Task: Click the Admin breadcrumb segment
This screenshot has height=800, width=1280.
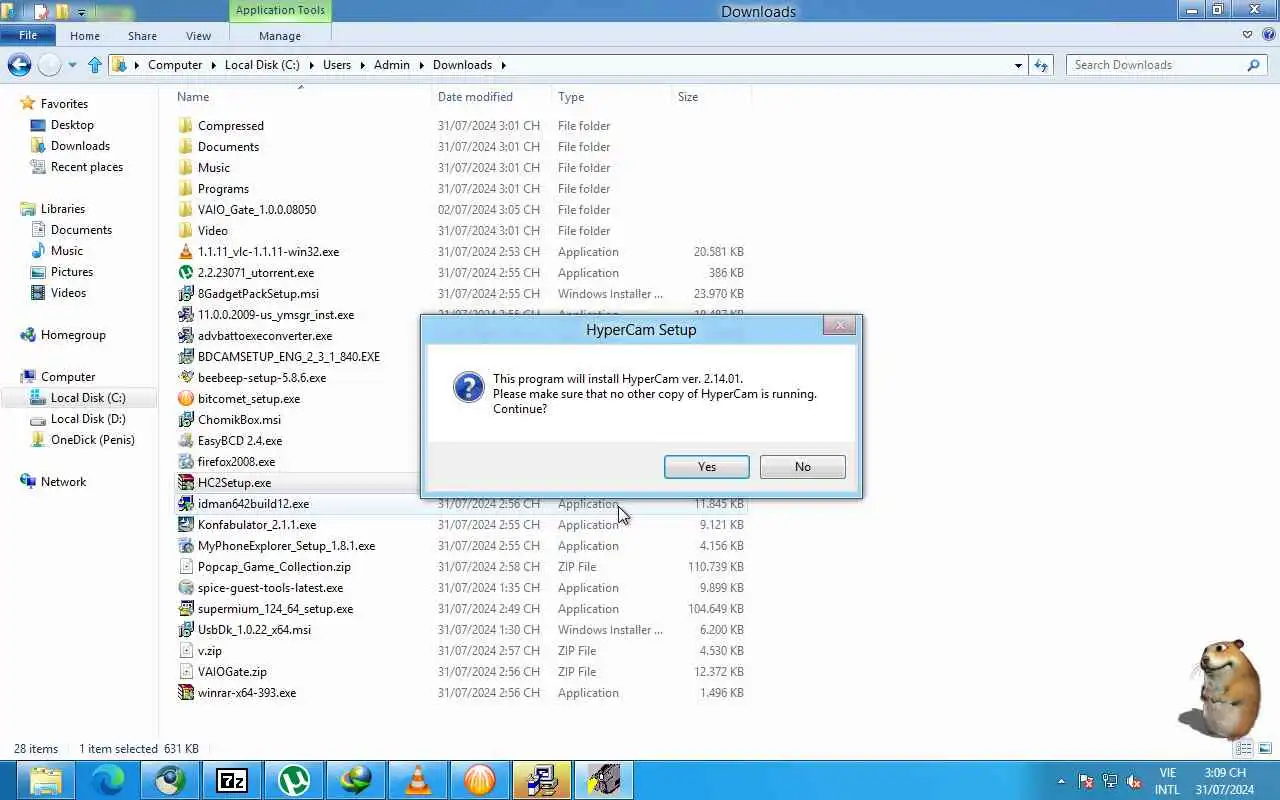Action: (391, 65)
